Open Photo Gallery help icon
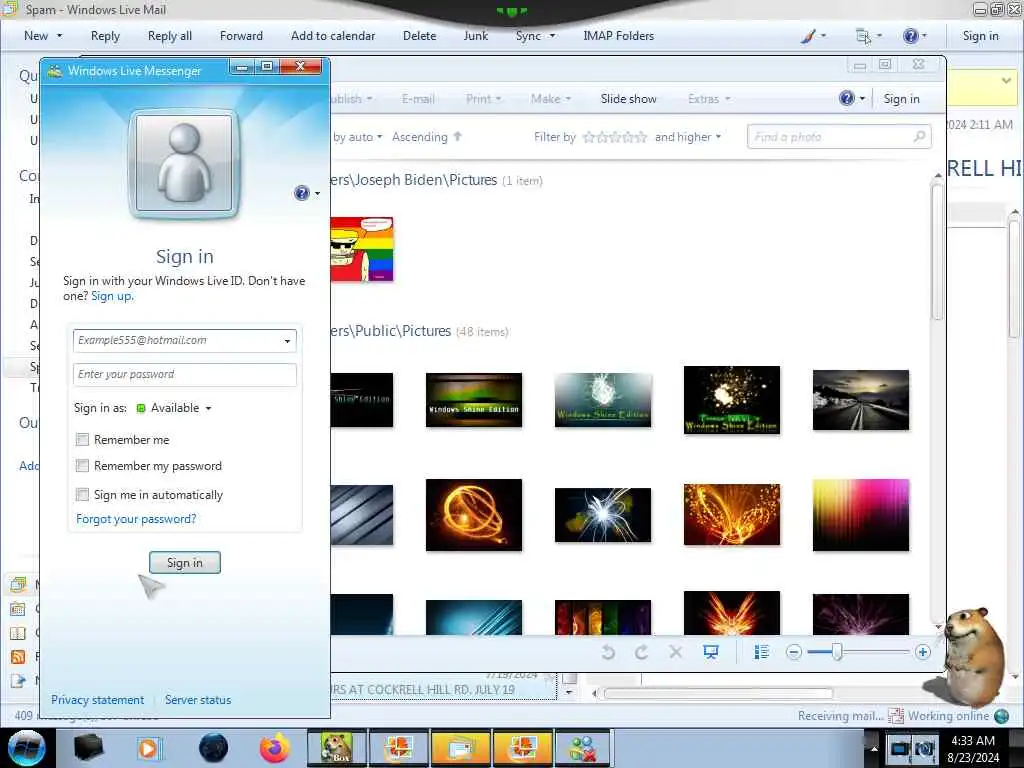 pos(846,99)
